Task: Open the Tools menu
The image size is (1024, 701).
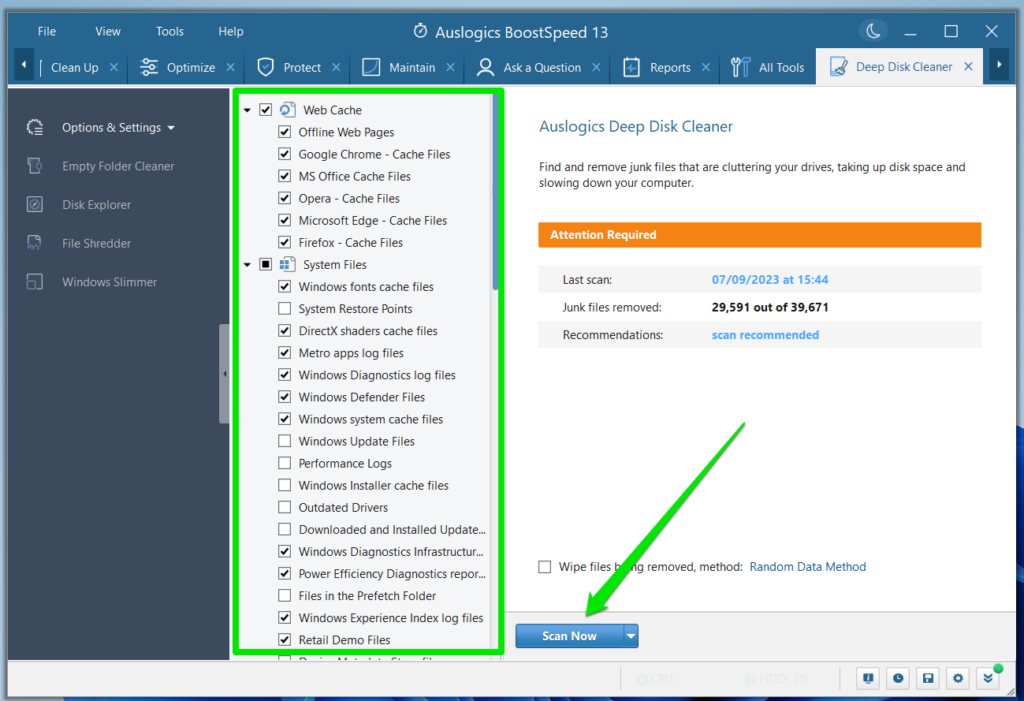Action: click(x=169, y=30)
